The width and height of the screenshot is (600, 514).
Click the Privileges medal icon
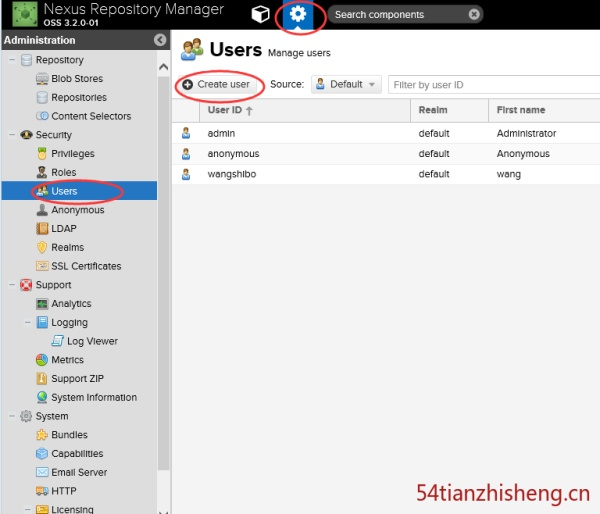42,153
